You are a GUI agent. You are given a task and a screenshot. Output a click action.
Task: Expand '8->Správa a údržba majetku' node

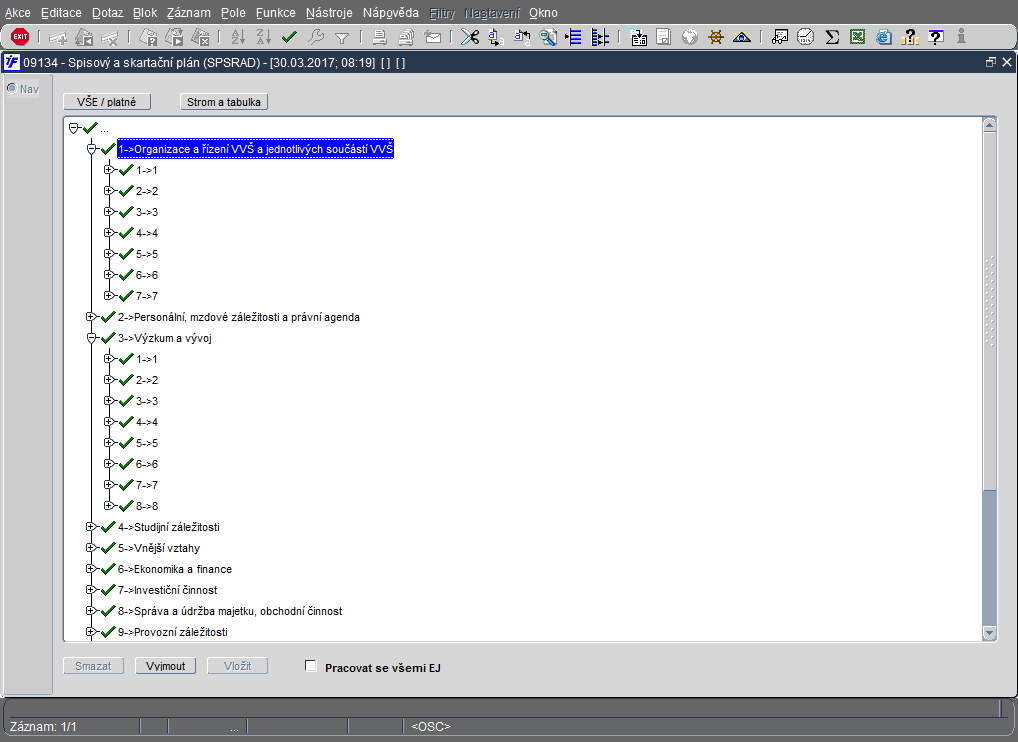91,611
